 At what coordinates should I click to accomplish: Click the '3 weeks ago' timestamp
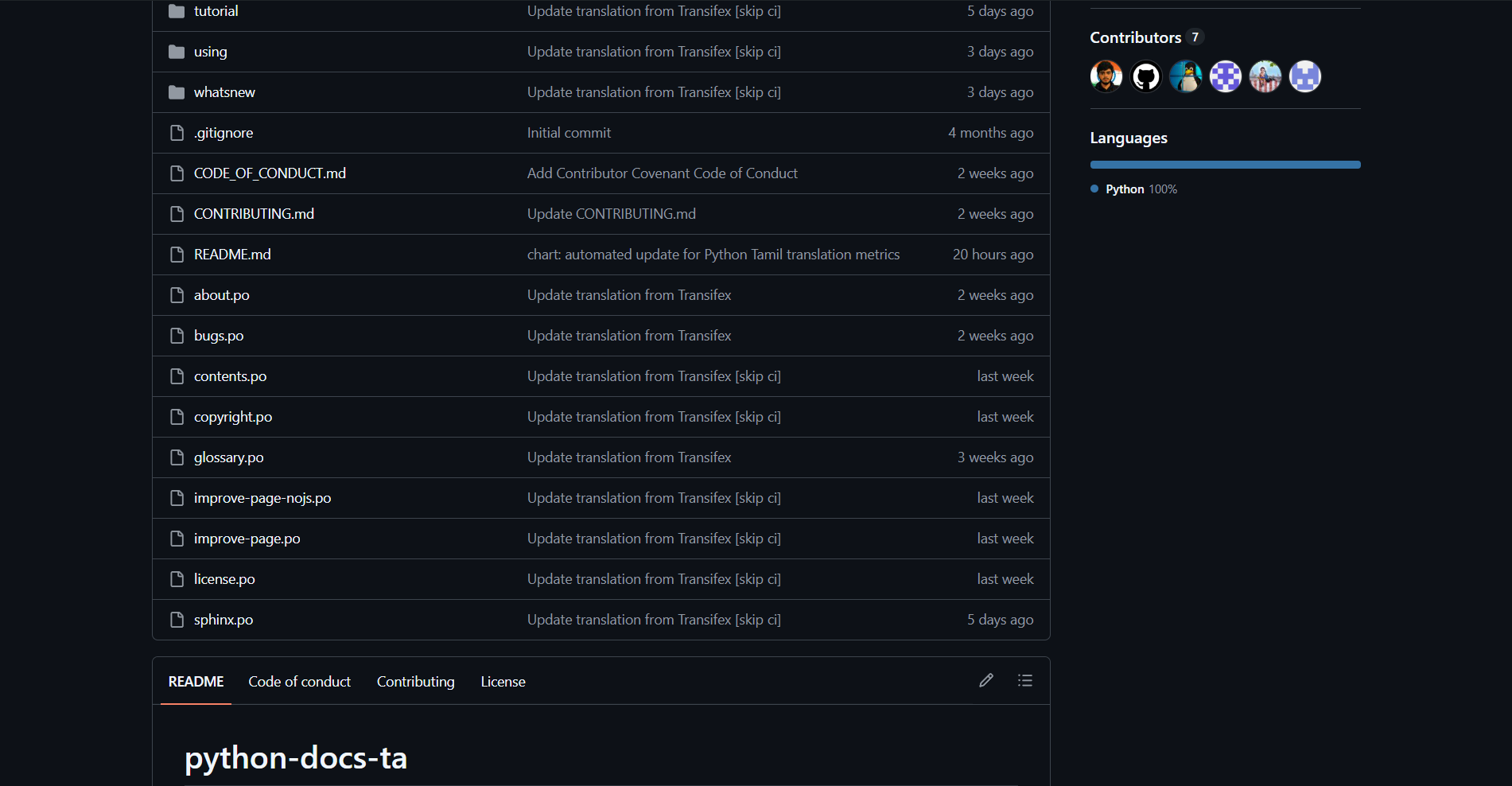995,457
